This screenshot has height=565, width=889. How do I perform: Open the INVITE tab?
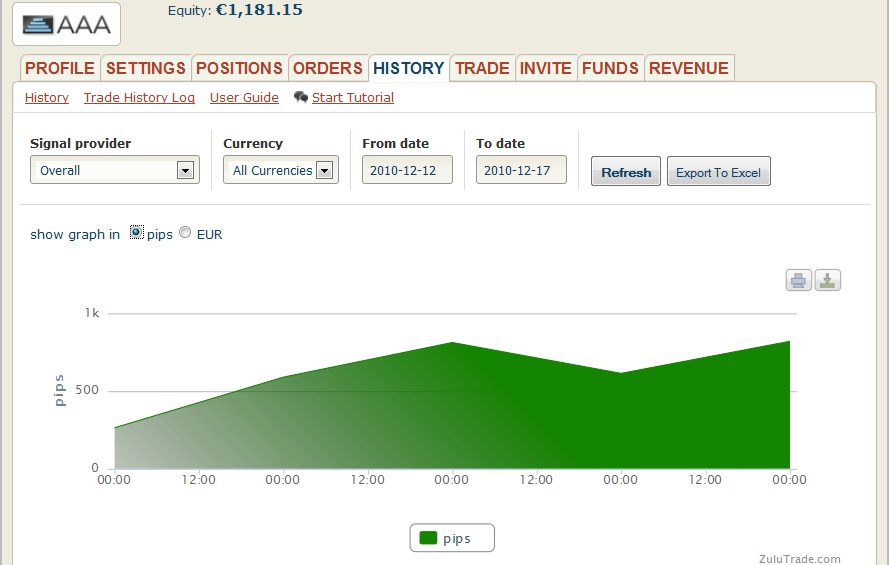coord(545,68)
